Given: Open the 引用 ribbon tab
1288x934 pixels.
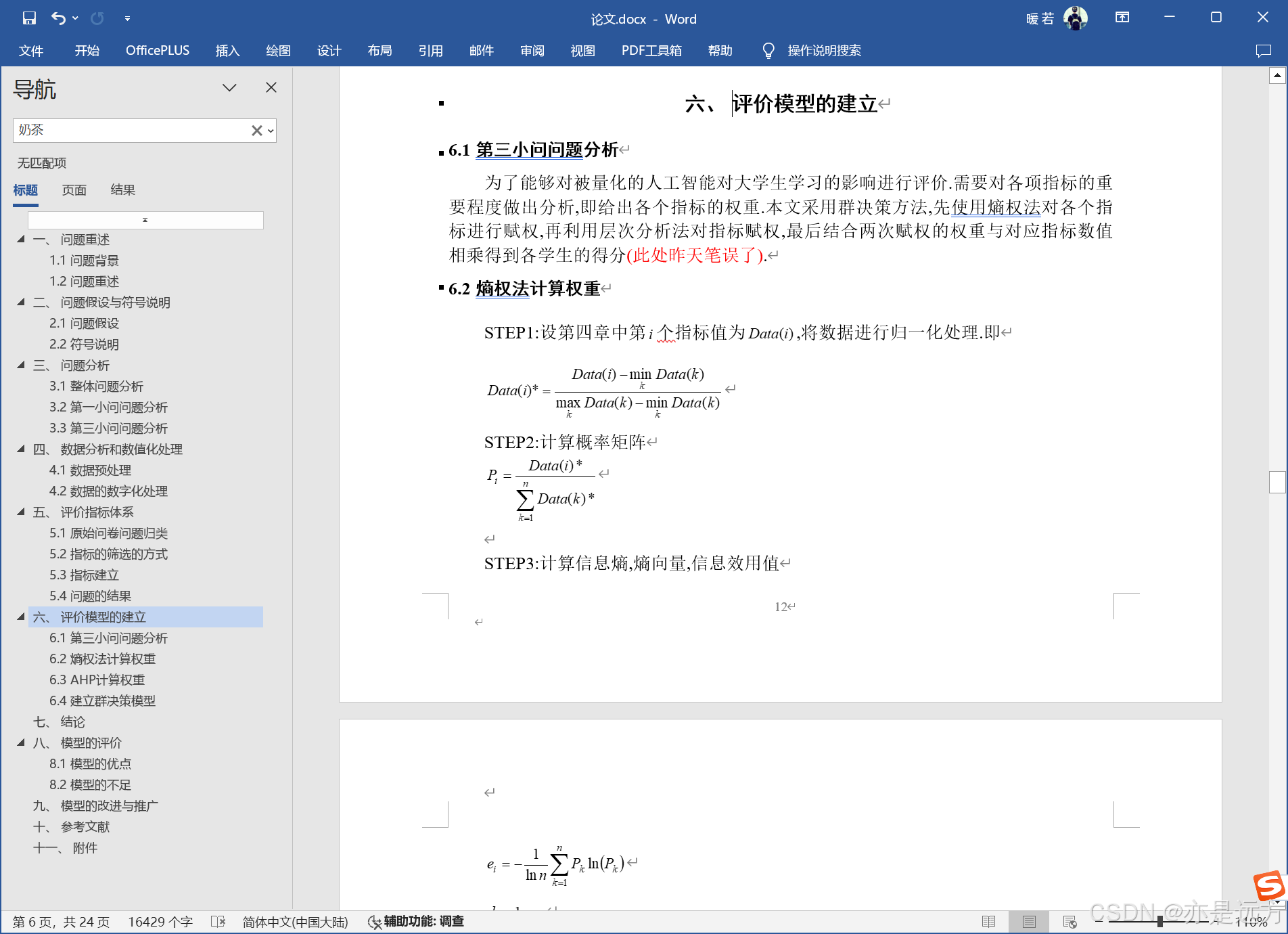Looking at the screenshot, I should pyautogui.click(x=430, y=51).
